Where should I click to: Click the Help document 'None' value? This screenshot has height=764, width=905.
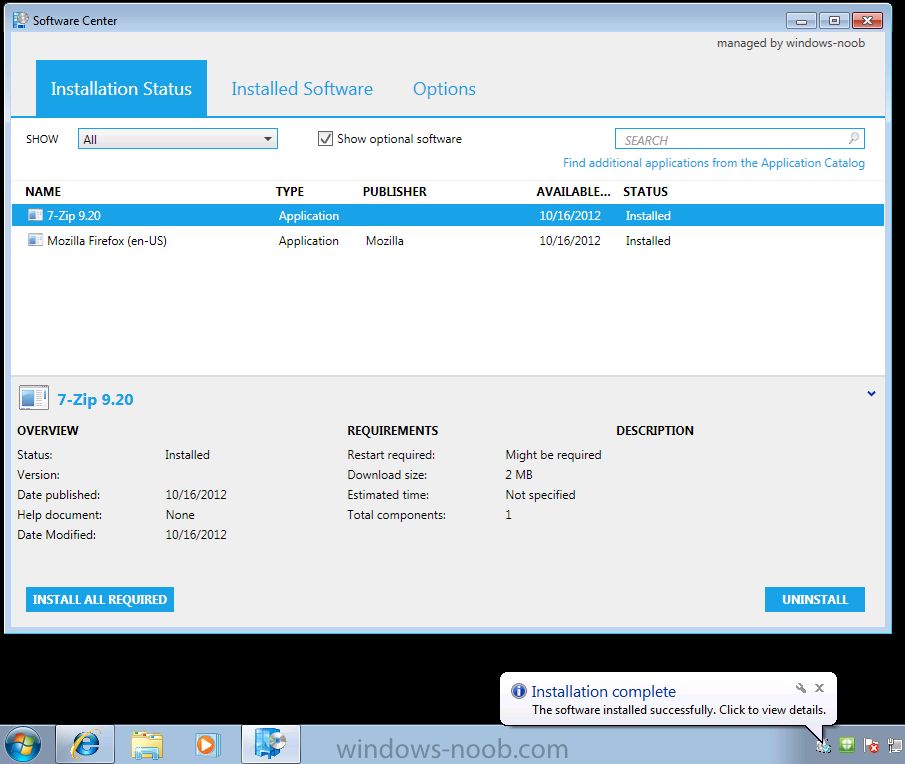pos(180,515)
